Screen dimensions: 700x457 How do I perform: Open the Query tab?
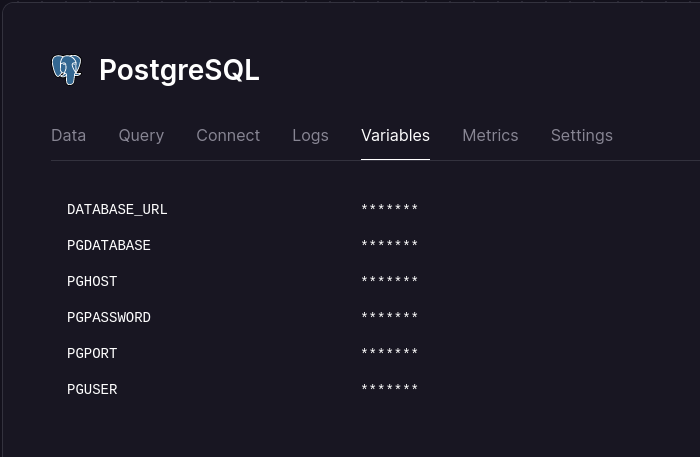(141, 135)
